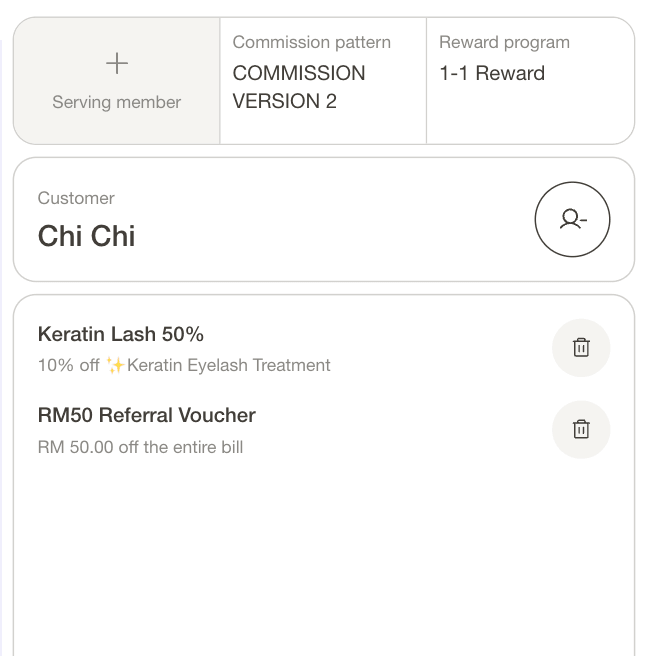656x656 pixels.
Task: Click the sparkle emoji before Keratin Eyelash Treatment
Action: tap(115, 365)
